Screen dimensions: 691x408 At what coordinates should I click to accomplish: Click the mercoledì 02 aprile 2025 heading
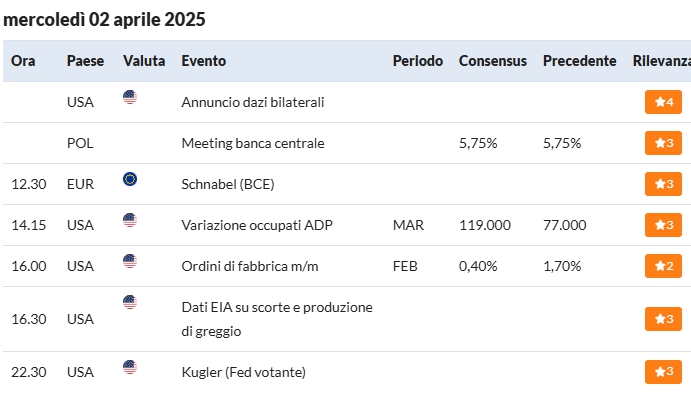click(x=104, y=19)
